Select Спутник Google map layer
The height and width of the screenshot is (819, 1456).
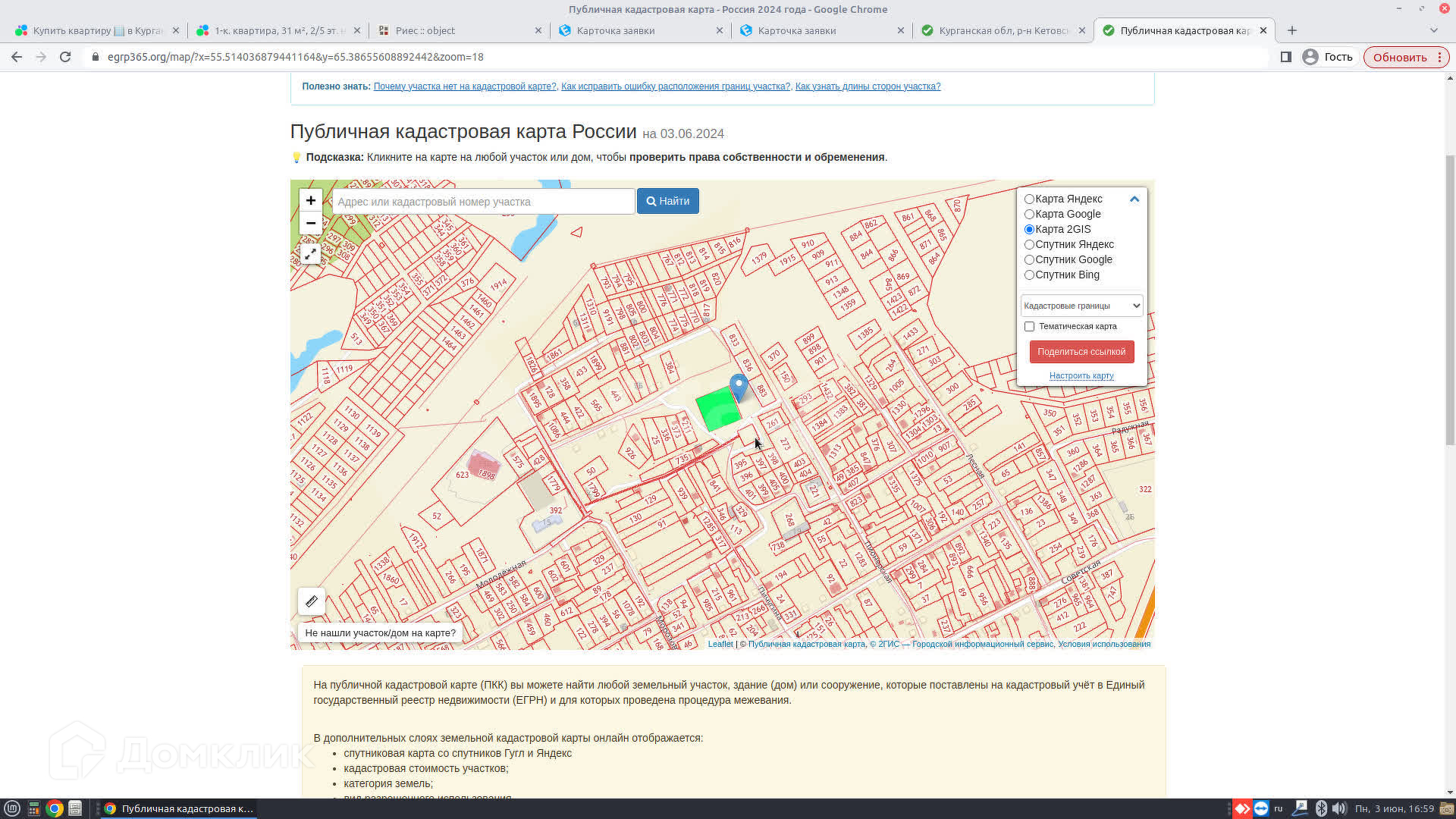(1029, 260)
